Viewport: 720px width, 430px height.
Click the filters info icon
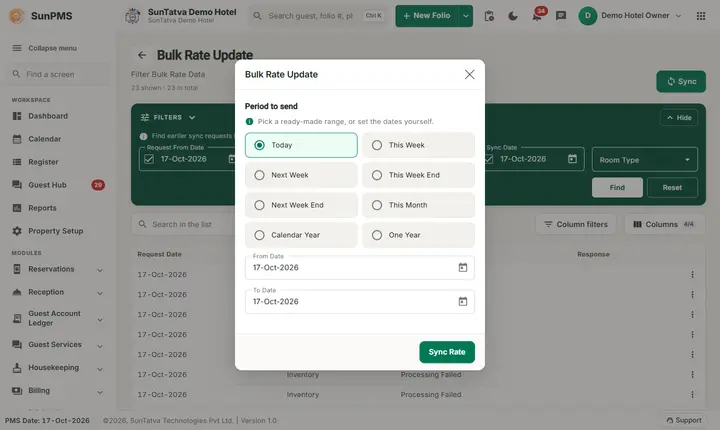click(143, 136)
